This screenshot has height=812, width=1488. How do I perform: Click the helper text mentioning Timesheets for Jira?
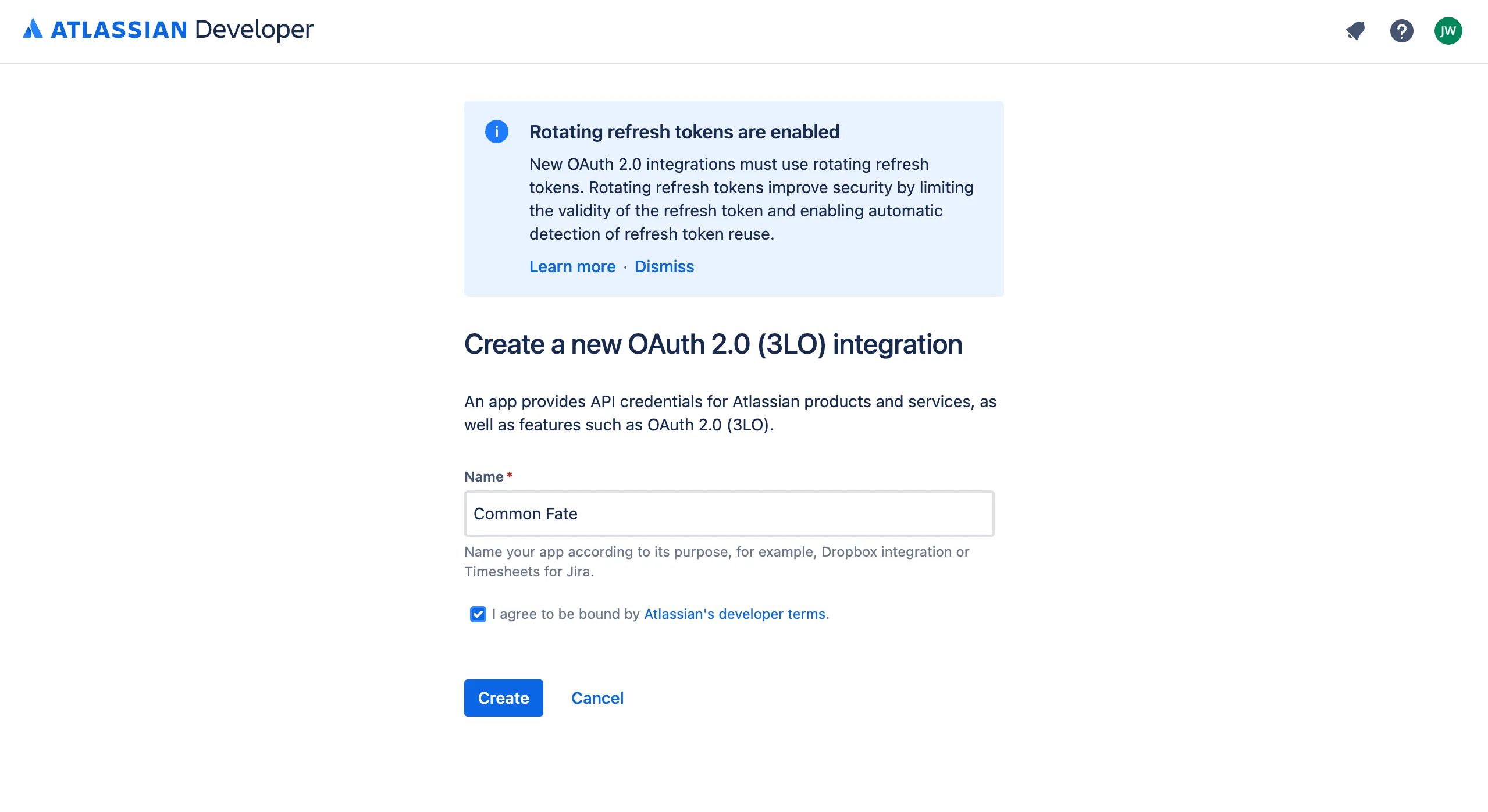(717, 561)
